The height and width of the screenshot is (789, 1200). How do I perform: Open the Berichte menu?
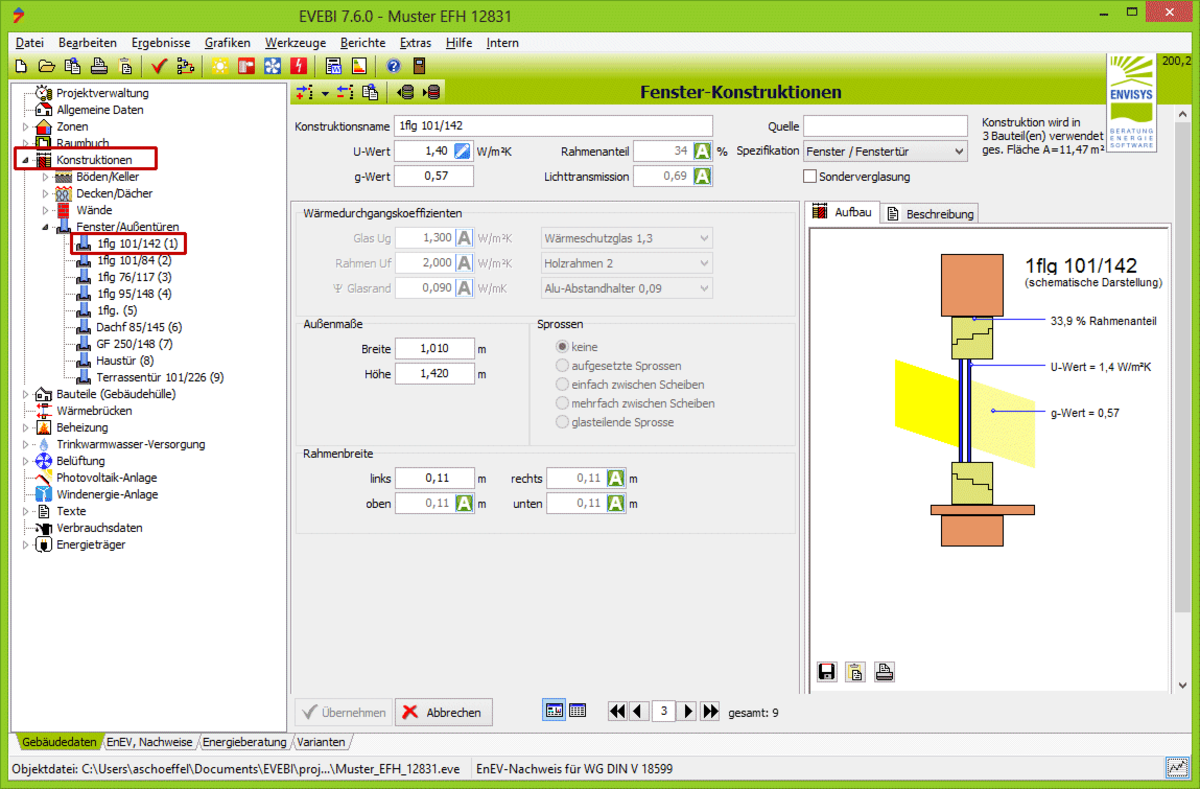point(362,43)
